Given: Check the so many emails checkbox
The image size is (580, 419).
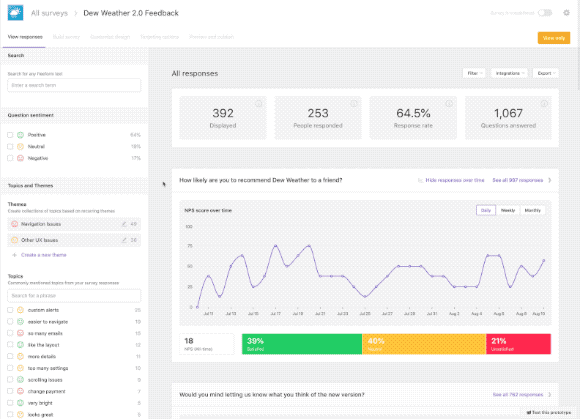Looking at the screenshot, I should (x=10, y=333).
